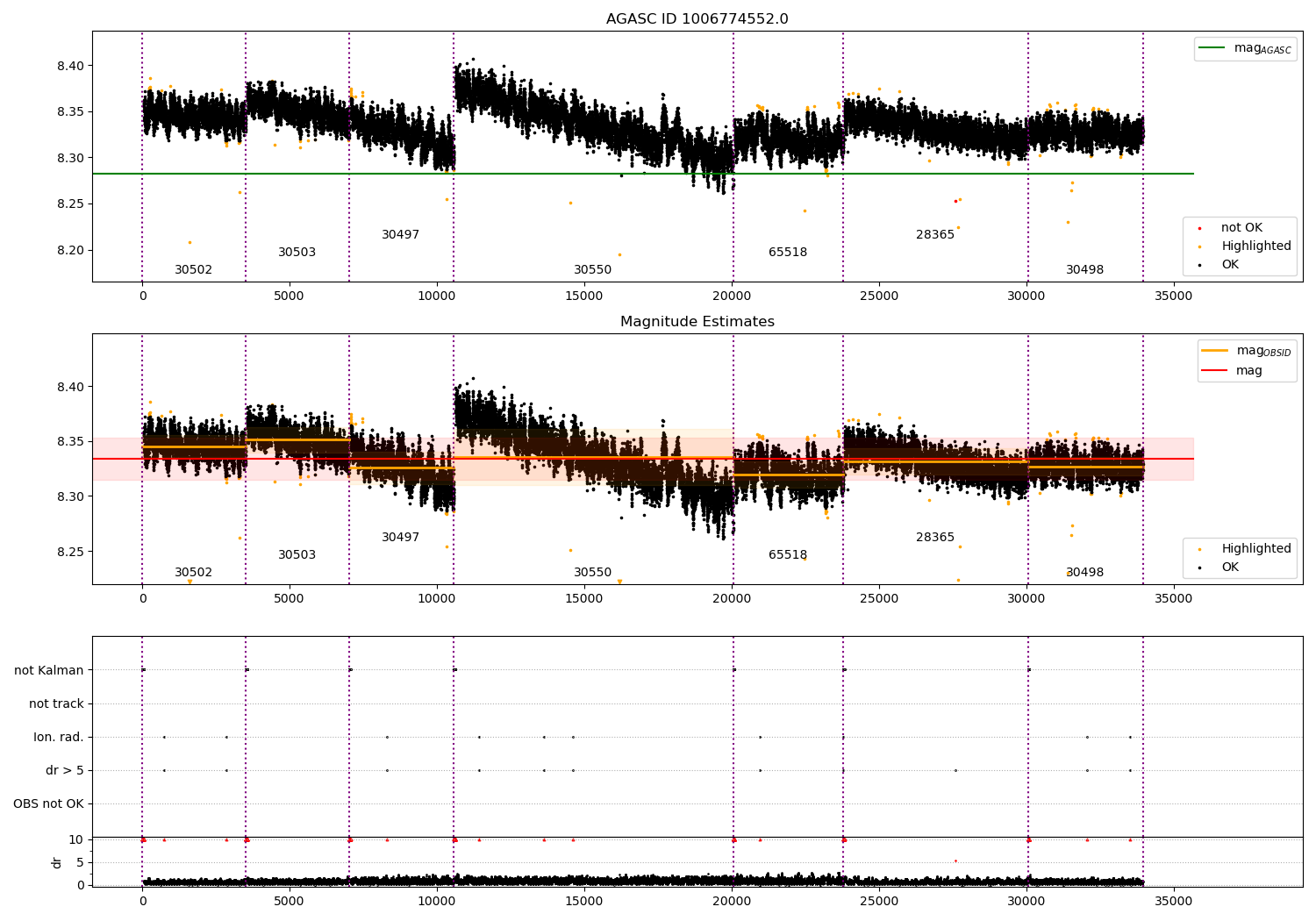The width and height of the screenshot is (1316, 921).
Task: Click the red mag legend entry
Action: tap(1232, 370)
